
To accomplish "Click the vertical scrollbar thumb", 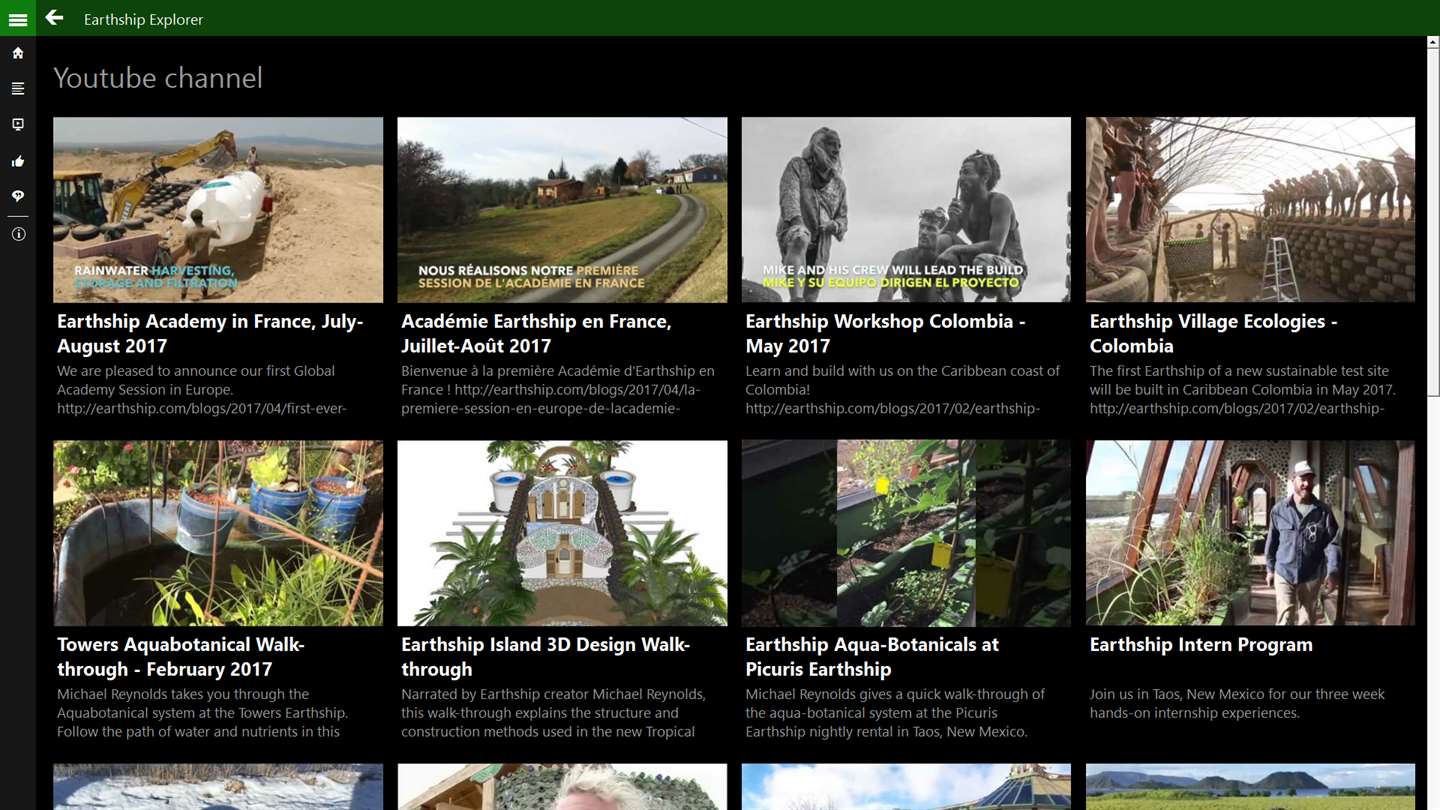I will click(1433, 225).
